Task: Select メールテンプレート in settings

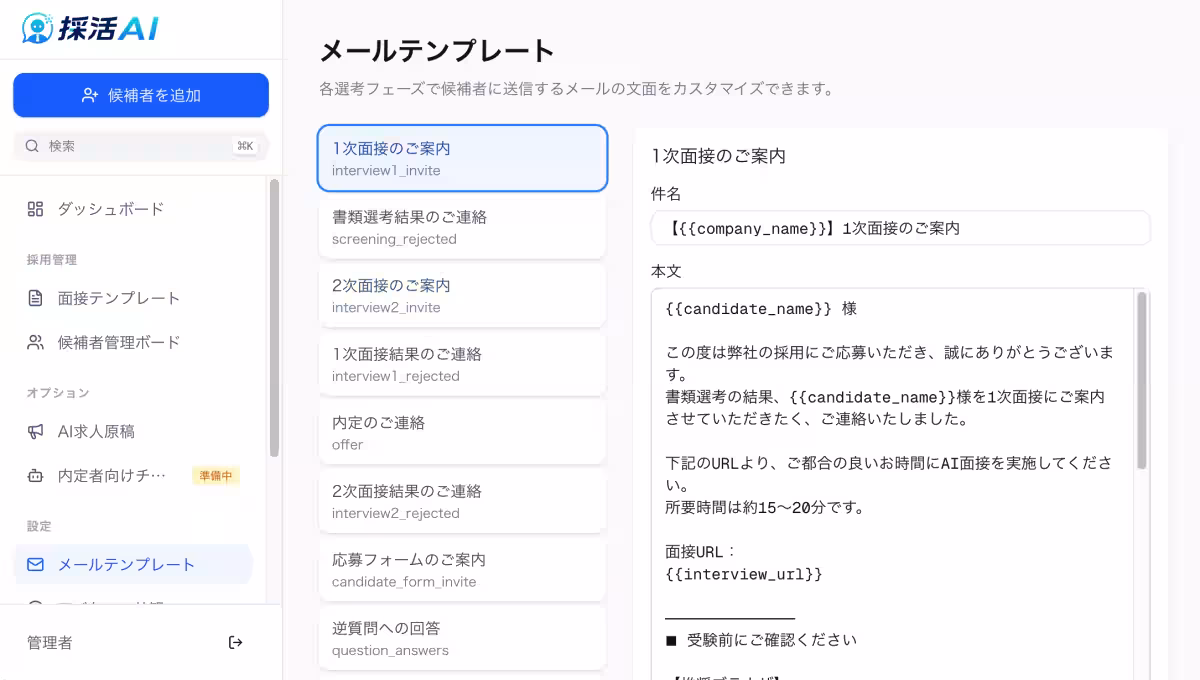Action: (x=133, y=564)
